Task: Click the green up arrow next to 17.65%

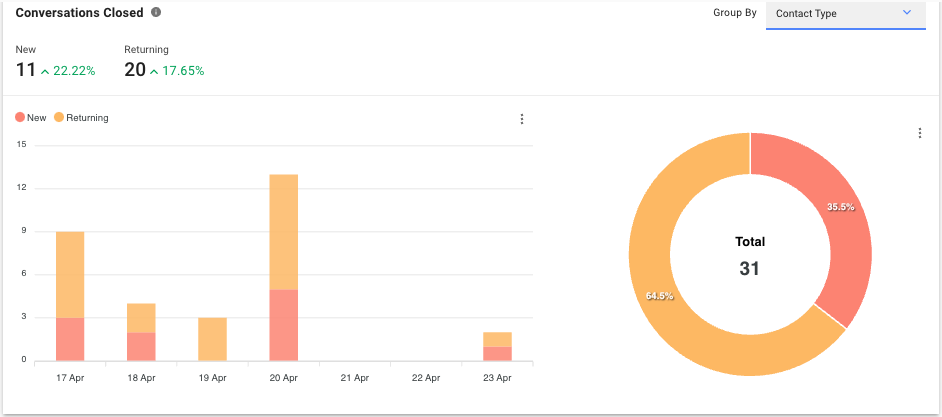Action: (154, 71)
